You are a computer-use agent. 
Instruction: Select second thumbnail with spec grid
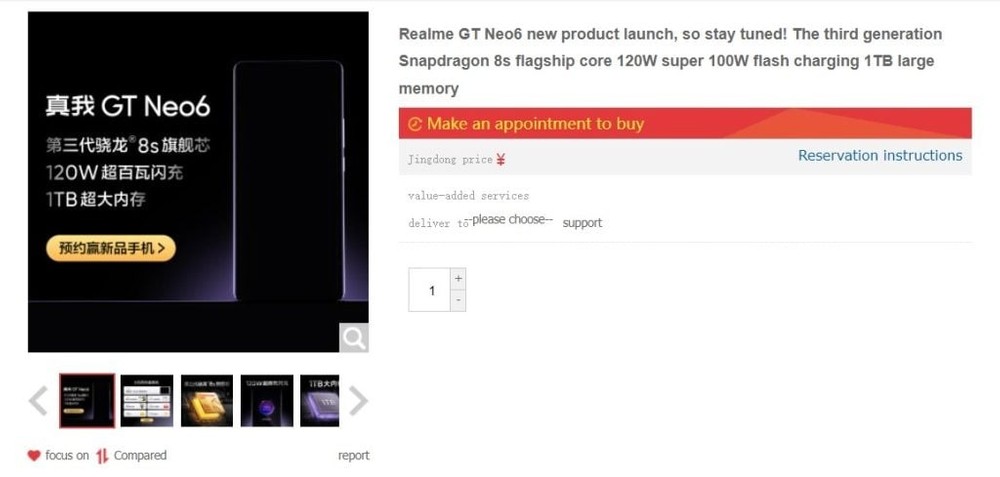tap(147, 400)
